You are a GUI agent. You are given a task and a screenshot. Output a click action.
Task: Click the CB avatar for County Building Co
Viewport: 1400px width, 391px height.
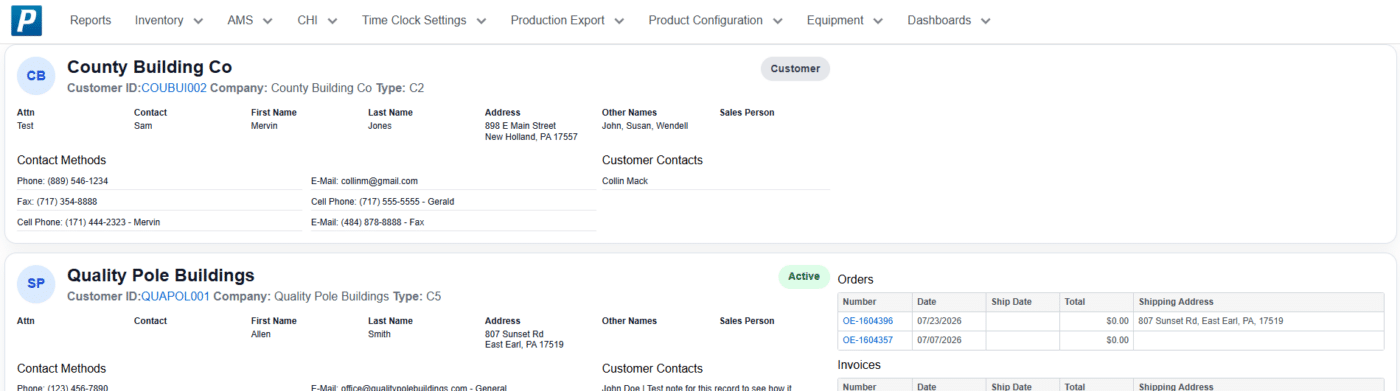(x=36, y=76)
